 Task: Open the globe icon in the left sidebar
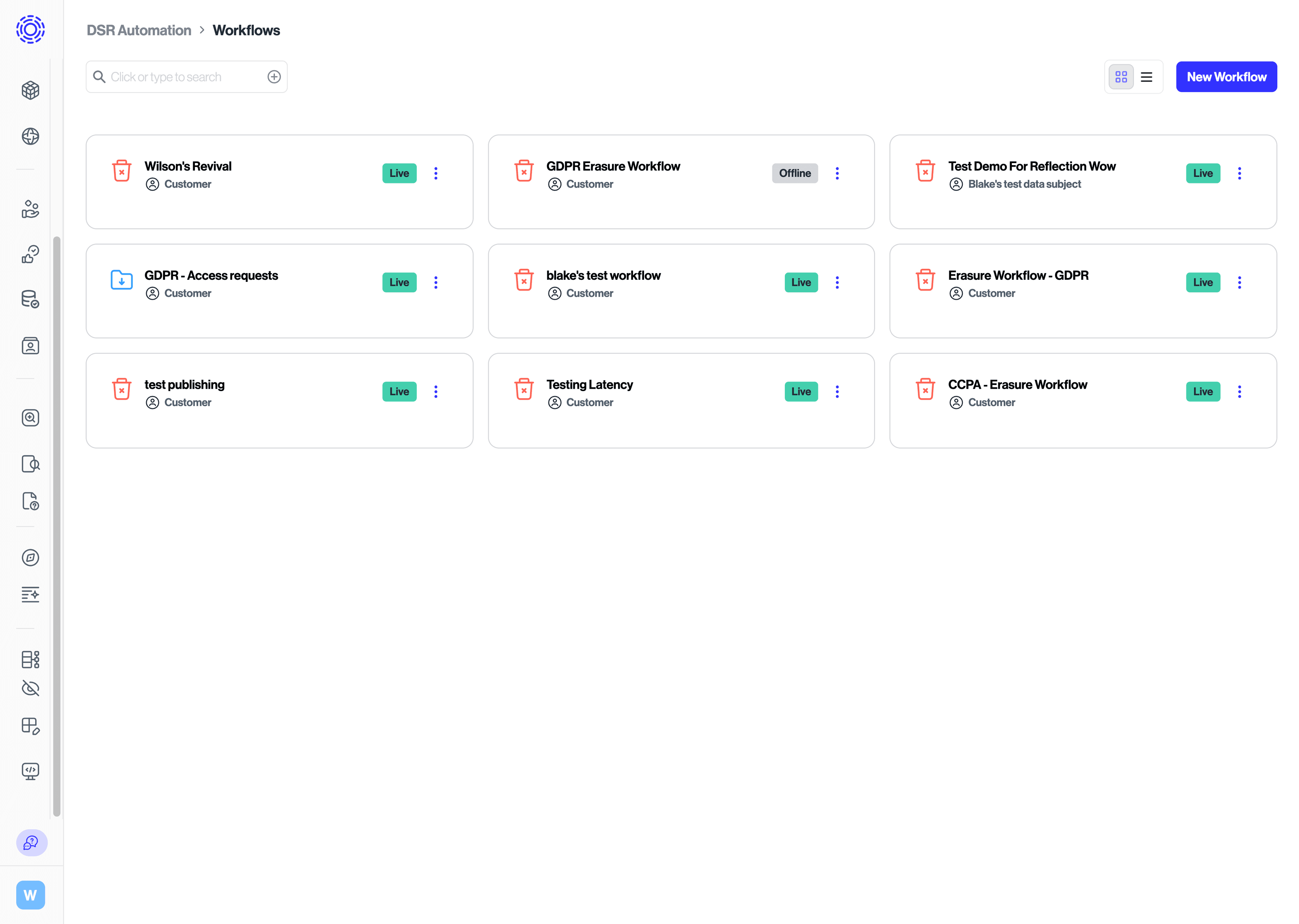[30, 136]
